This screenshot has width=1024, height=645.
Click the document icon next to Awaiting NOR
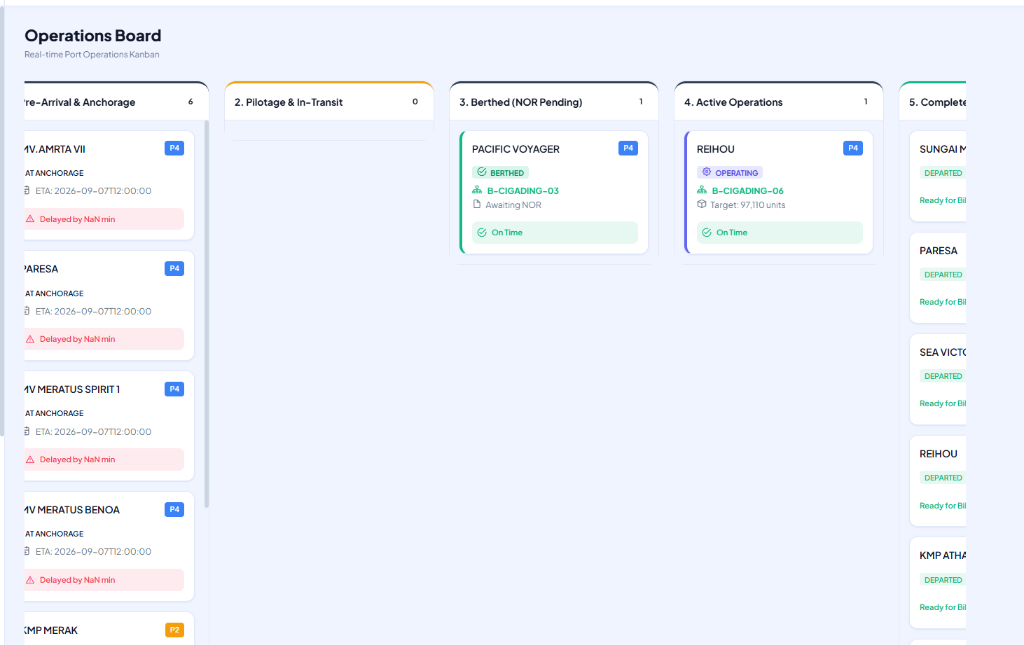point(477,204)
